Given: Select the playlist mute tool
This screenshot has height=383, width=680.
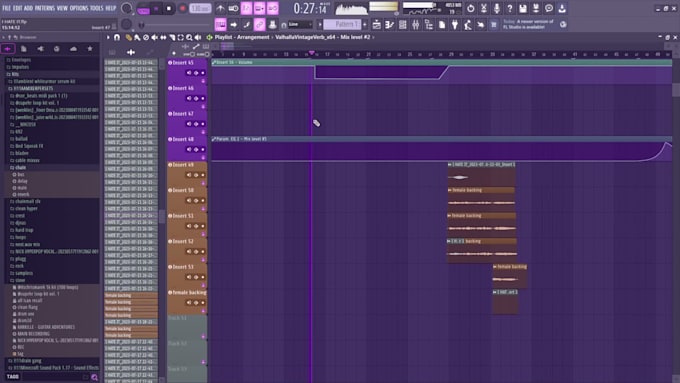Looking at the screenshot, I should [x=154, y=38].
